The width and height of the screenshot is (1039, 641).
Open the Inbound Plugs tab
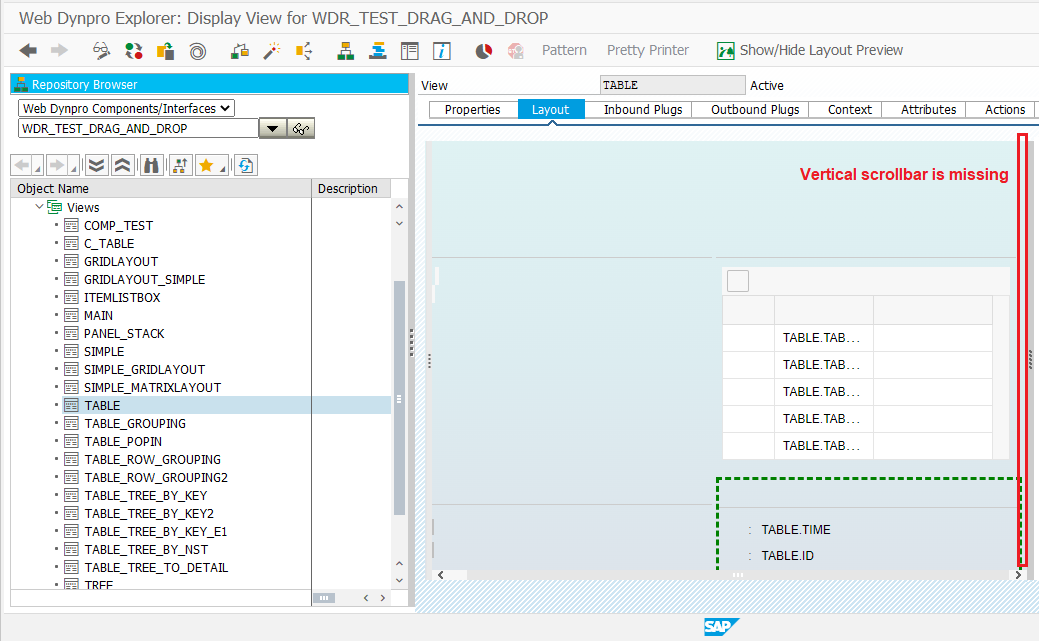[x=643, y=109]
